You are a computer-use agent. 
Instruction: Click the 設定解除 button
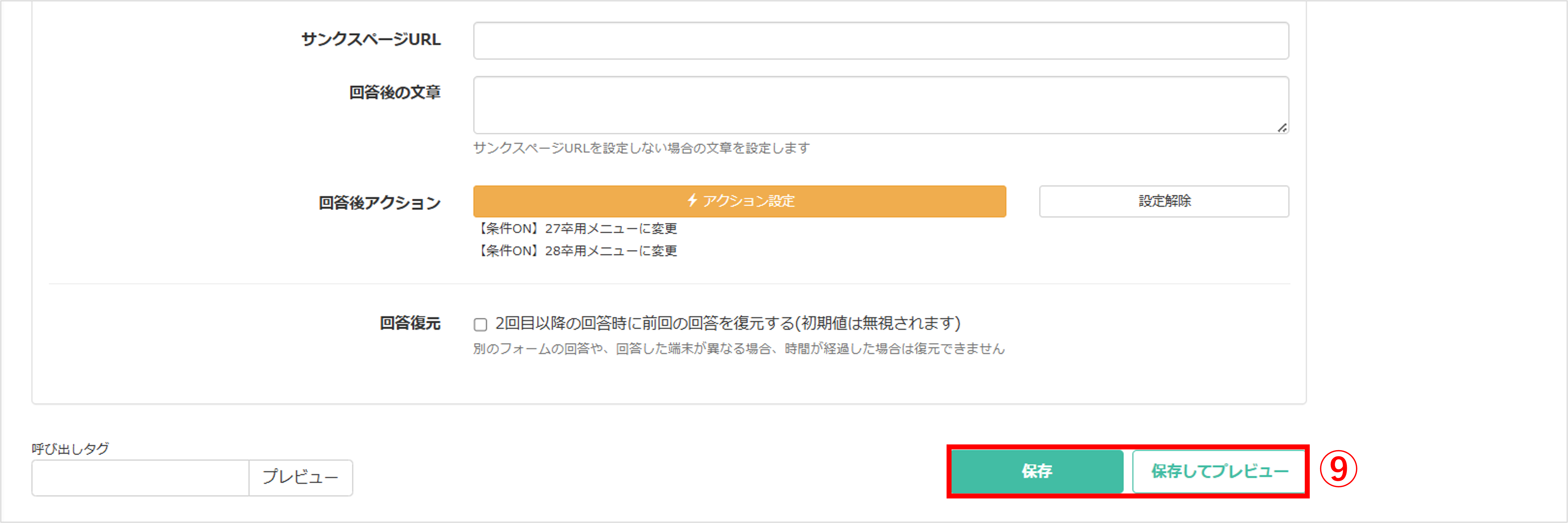[x=1164, y=201]
